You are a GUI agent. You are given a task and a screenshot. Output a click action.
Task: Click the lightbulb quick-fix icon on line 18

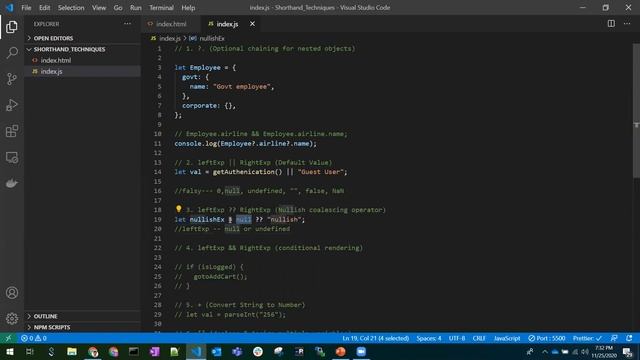tap(178, 209)
